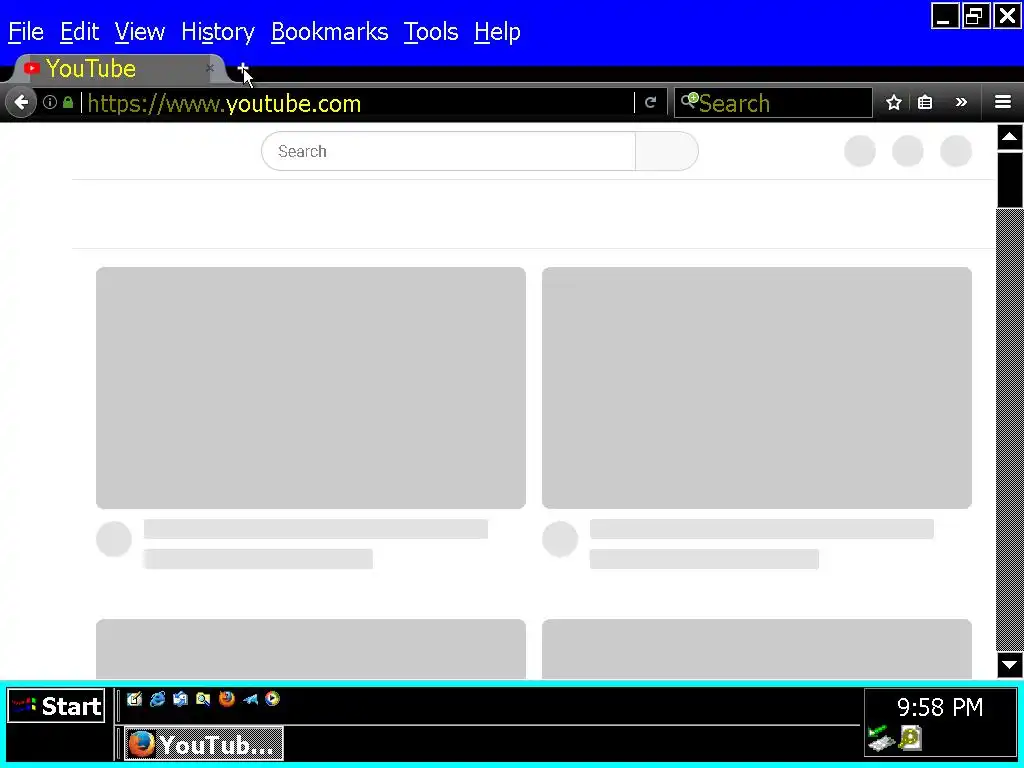The width and height of the screenshot is (1024, 768).
Task: Click the YouTube page Search field
Action: pyautogui.click(x=448, y=151)
